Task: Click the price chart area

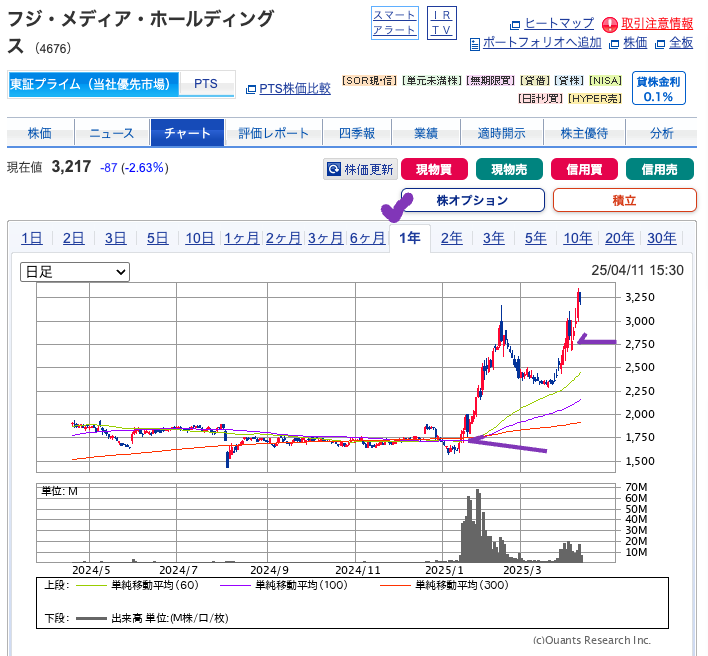Action: (x=326, y=377)
